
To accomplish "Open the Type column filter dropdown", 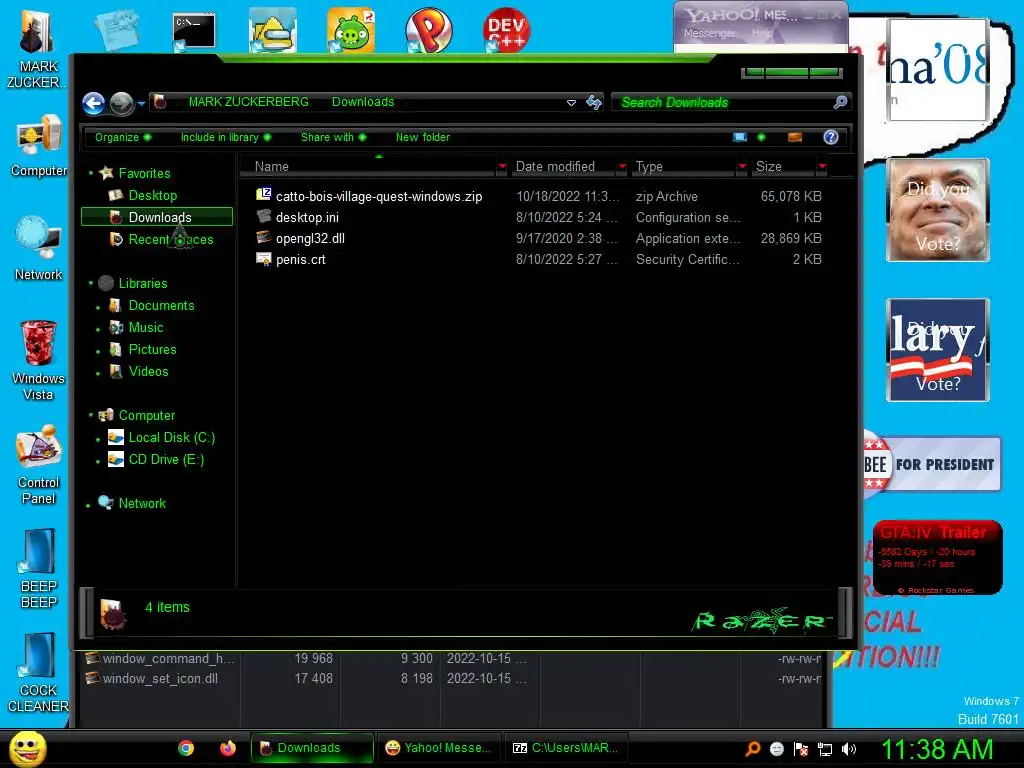I will tap(742, 167).
